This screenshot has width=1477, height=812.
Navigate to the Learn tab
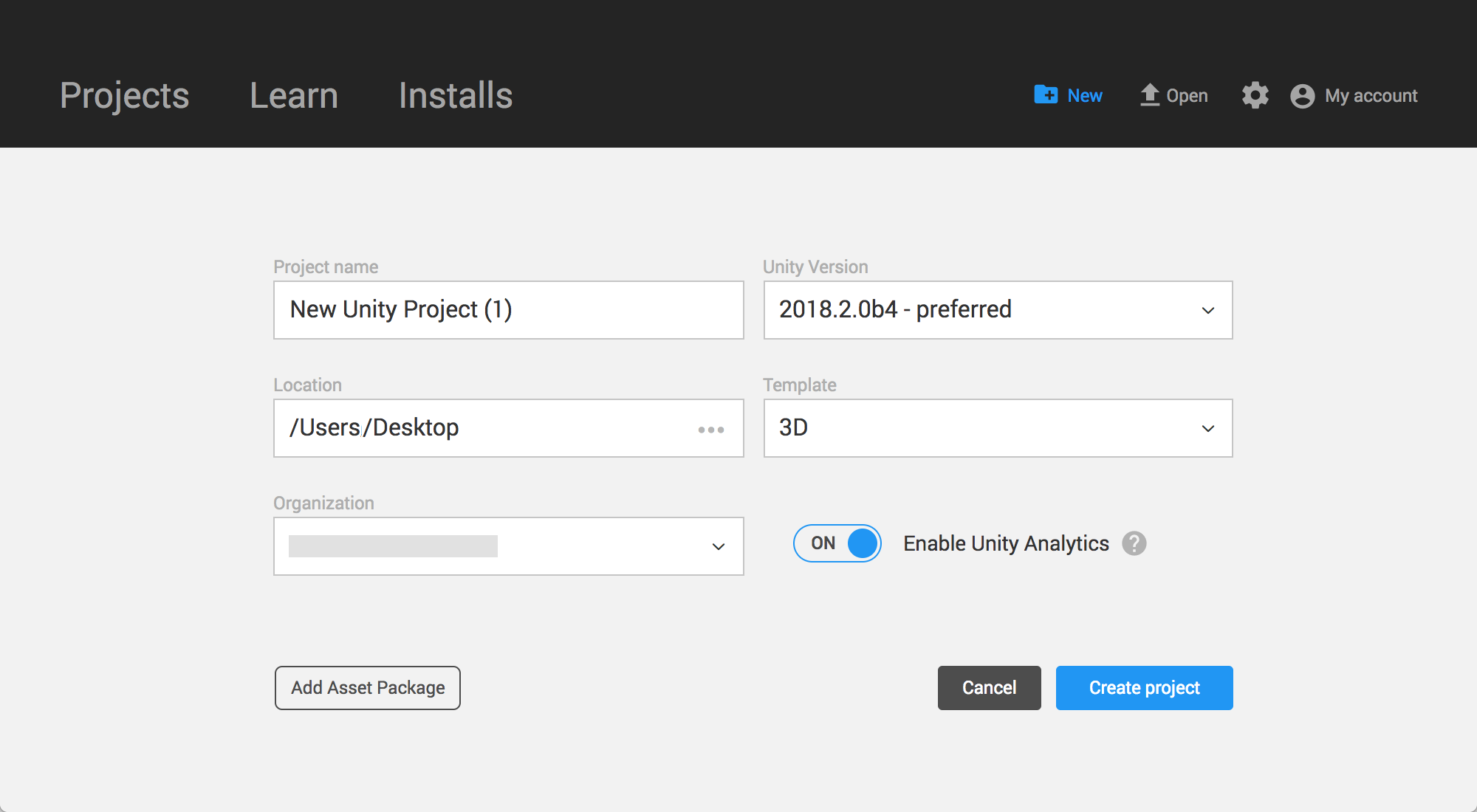tap(294, 95)
